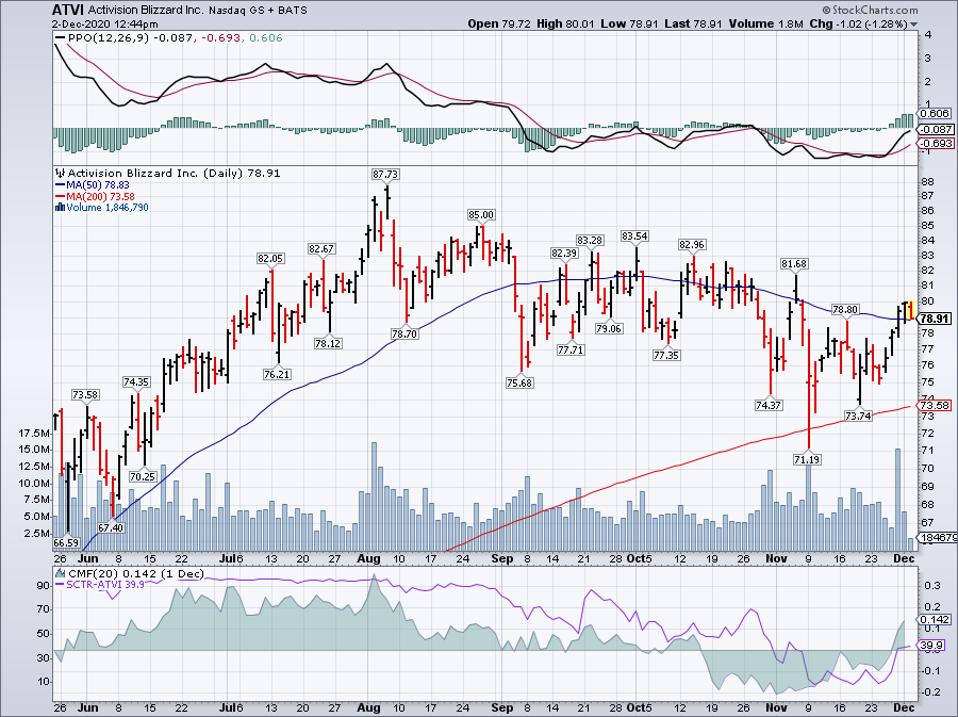Click the 82.05 high price label
The height and width of the screenshot is (717, 958).
click(271, 259)
